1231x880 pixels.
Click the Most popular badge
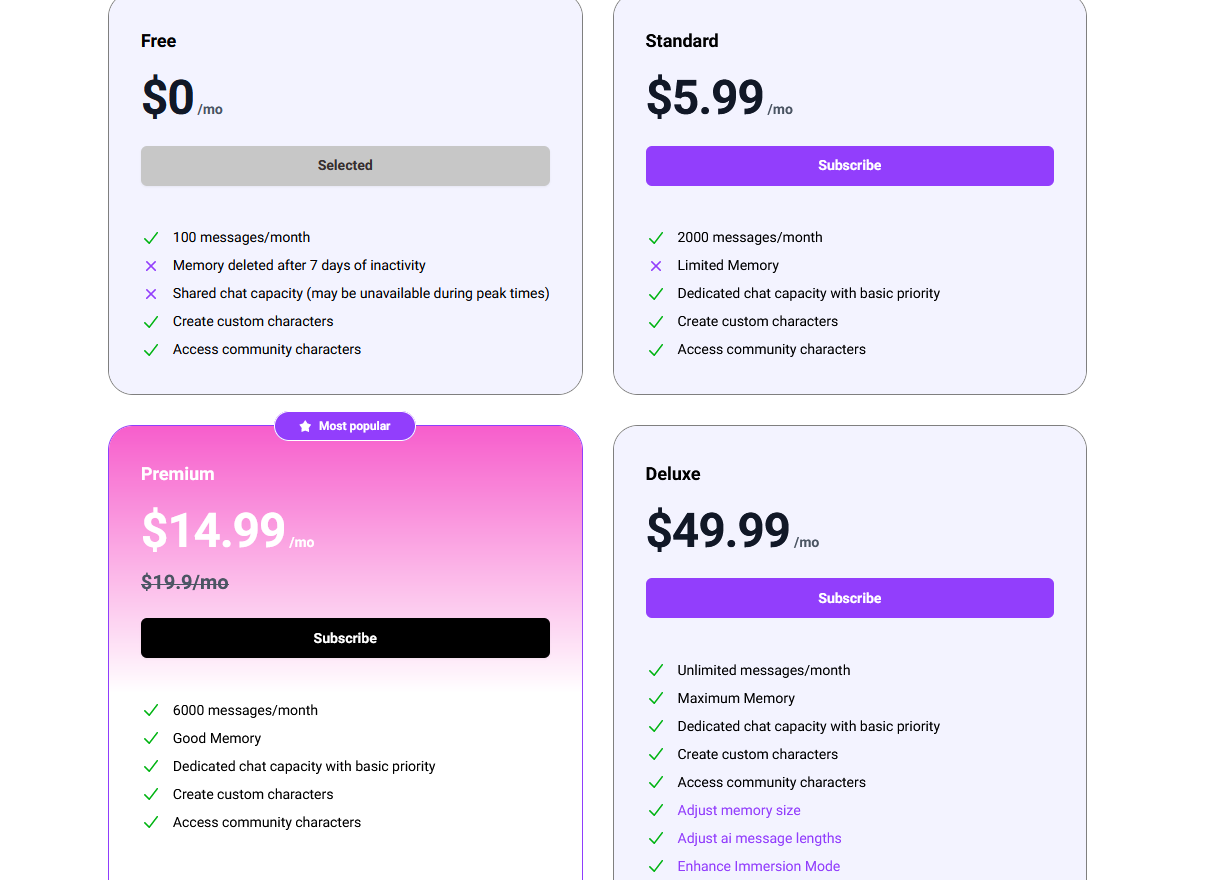(x=345, y=426)
